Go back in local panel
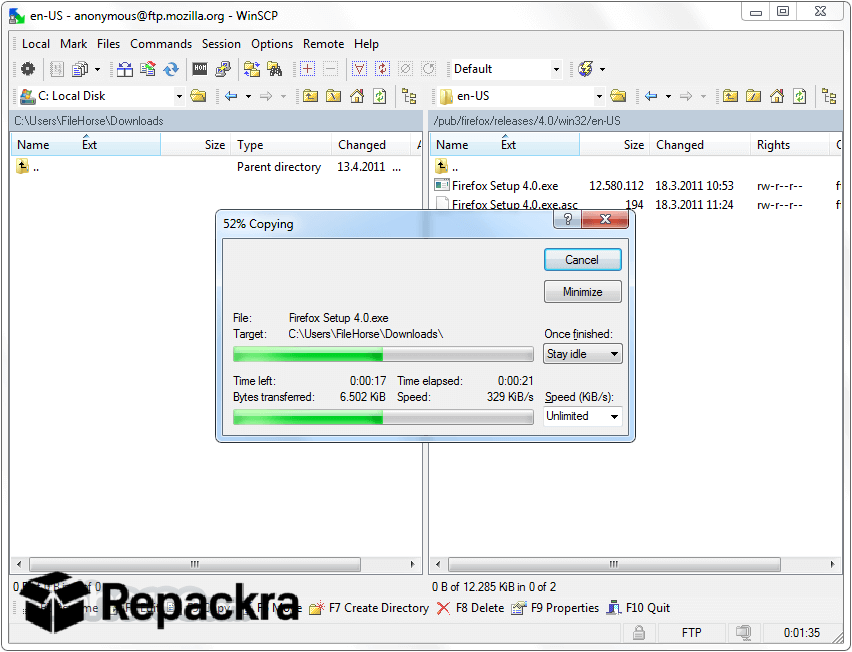This screenshot has width=852, height=652. (231, 96)
